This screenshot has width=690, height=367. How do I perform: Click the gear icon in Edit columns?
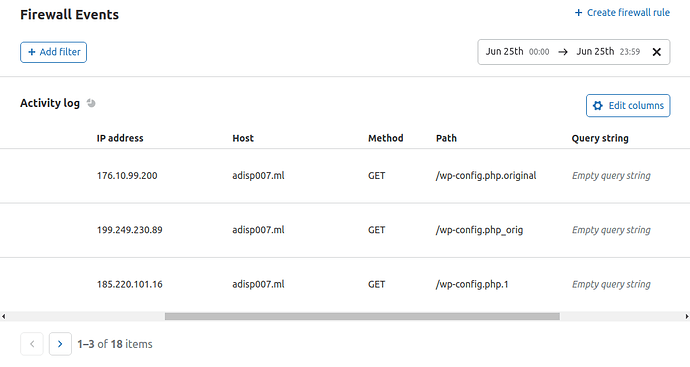point(598,106)
